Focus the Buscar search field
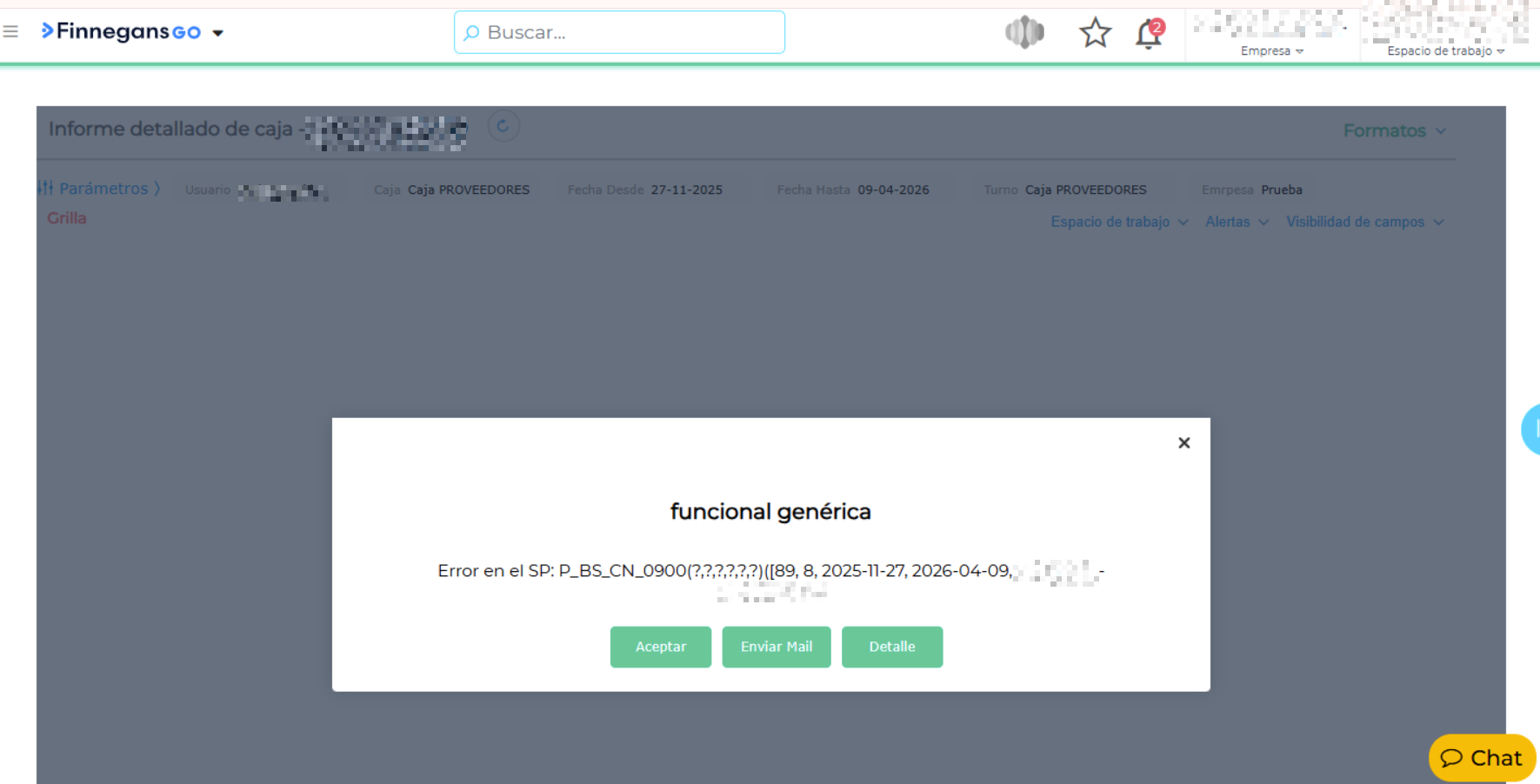 coord(619,33)
